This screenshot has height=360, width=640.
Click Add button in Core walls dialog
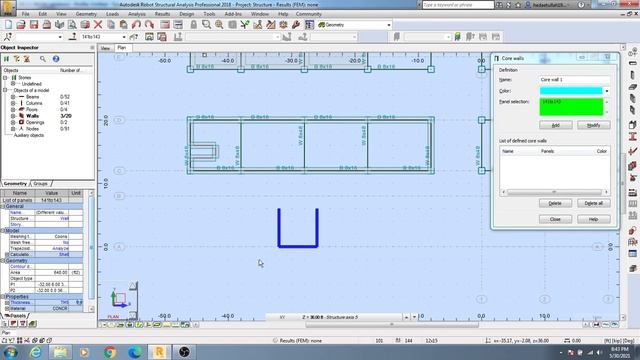point(556,125)
